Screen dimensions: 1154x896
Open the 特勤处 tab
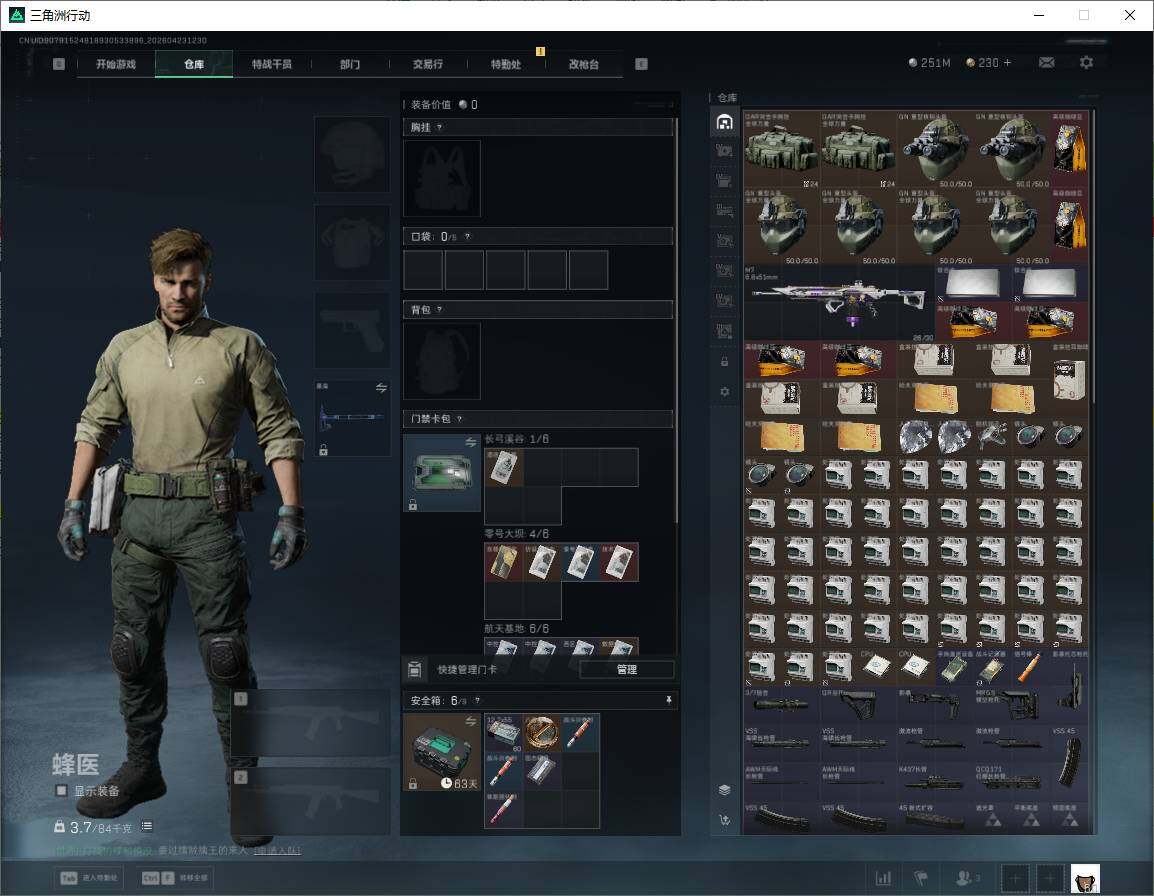506,64
